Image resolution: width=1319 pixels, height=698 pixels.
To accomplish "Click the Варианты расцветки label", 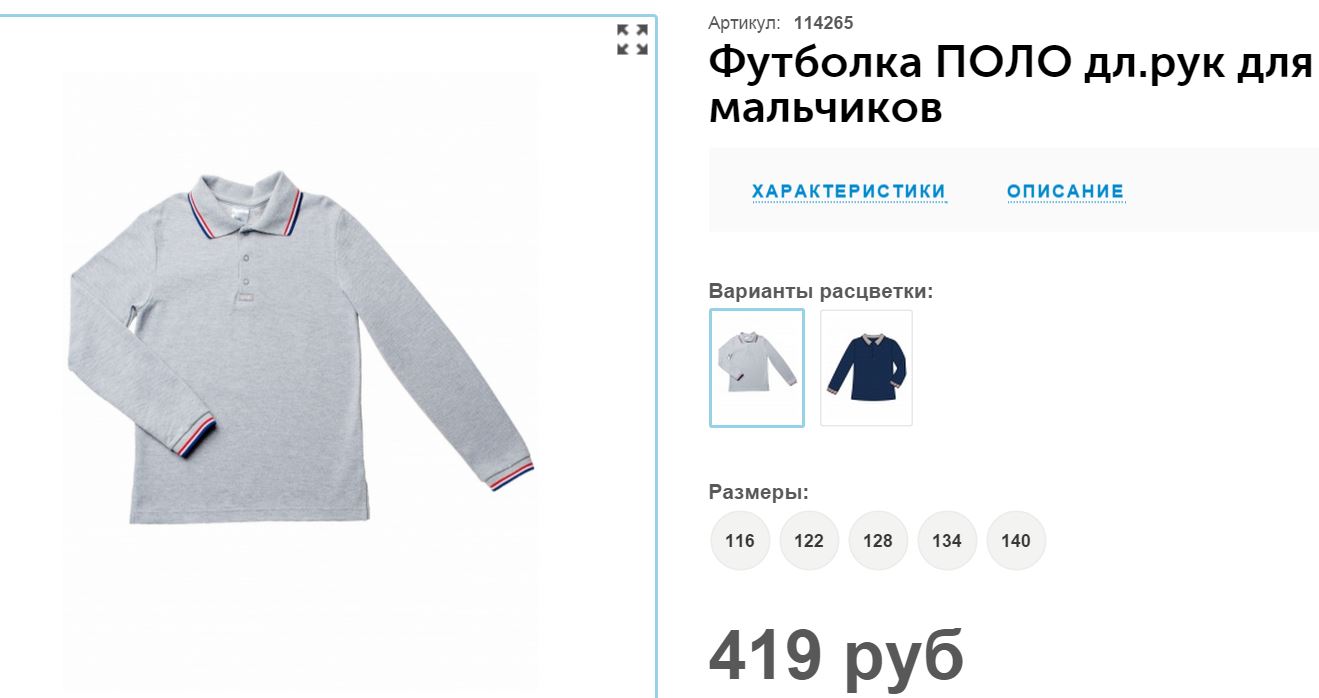I will pos(821,292).
